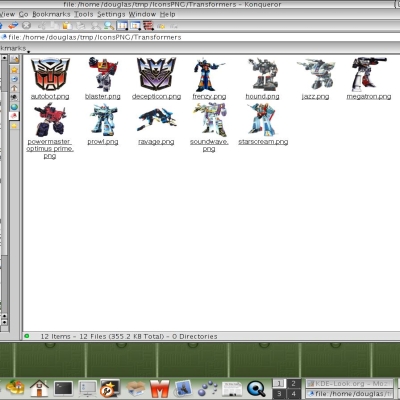400x400 pixels.
Task: Open the cardboard box panel icon
Action: coord(136,388)
